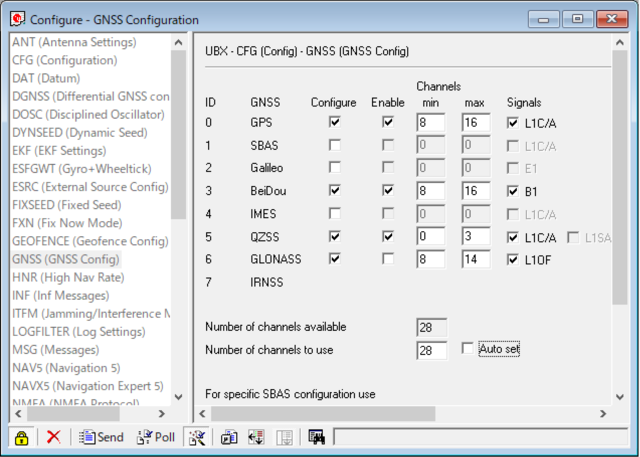640x457 pixels.
Task: Select CFG (Configuration) in the list
Action: click(64, 60)
